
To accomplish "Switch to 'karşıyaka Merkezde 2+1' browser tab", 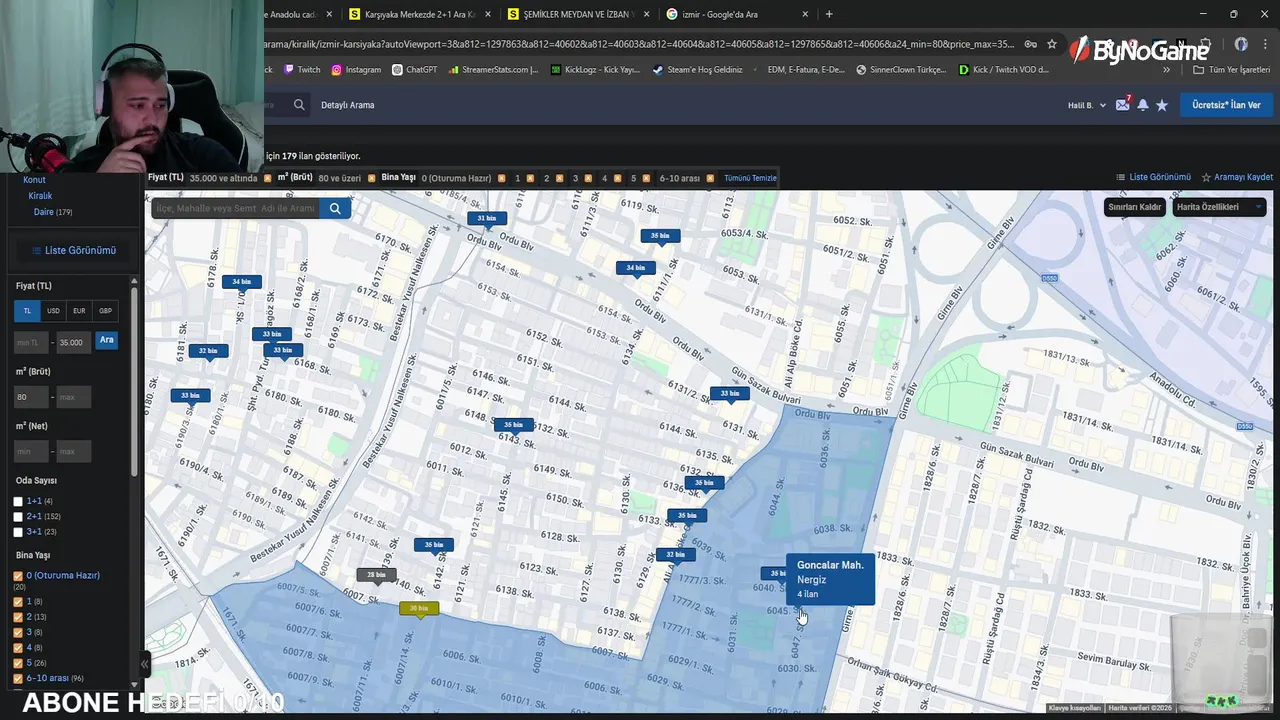I will point(419,14).
